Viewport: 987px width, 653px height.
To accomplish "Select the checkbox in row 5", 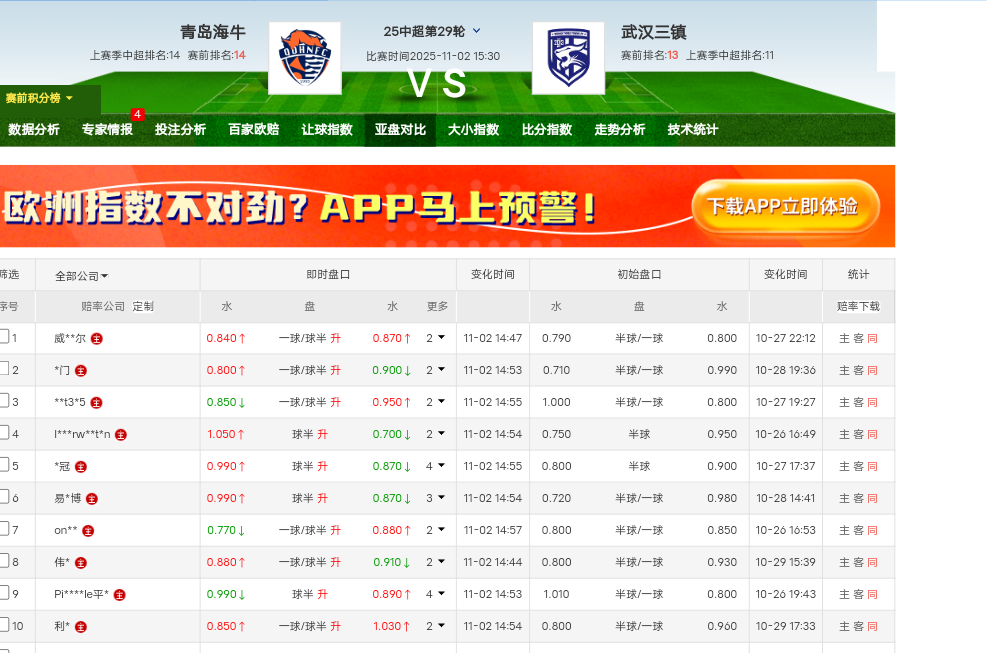I will tap(4, 465).
